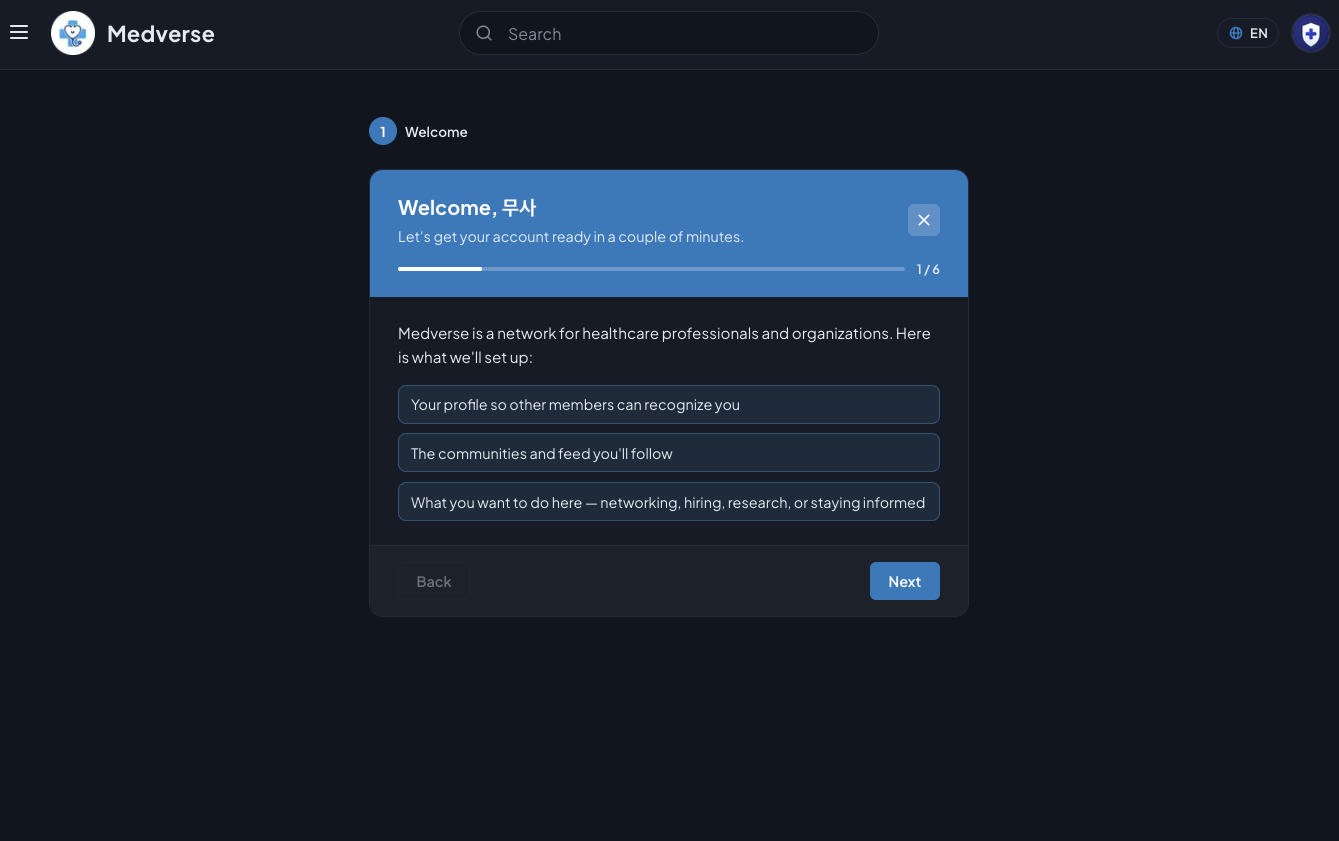Click the search magnifier icon
This screenshot has height=841, width=1339.
pyautogui.click(x=484, y=33)
